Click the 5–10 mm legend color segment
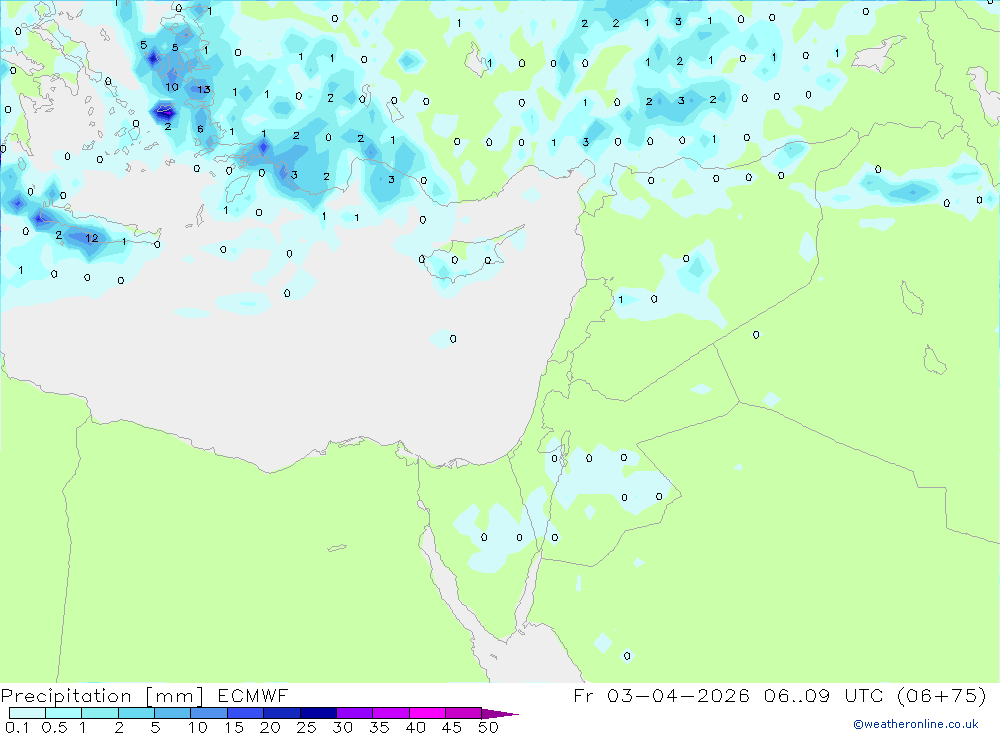This screenshot has height=733, width=1000. 172,713
